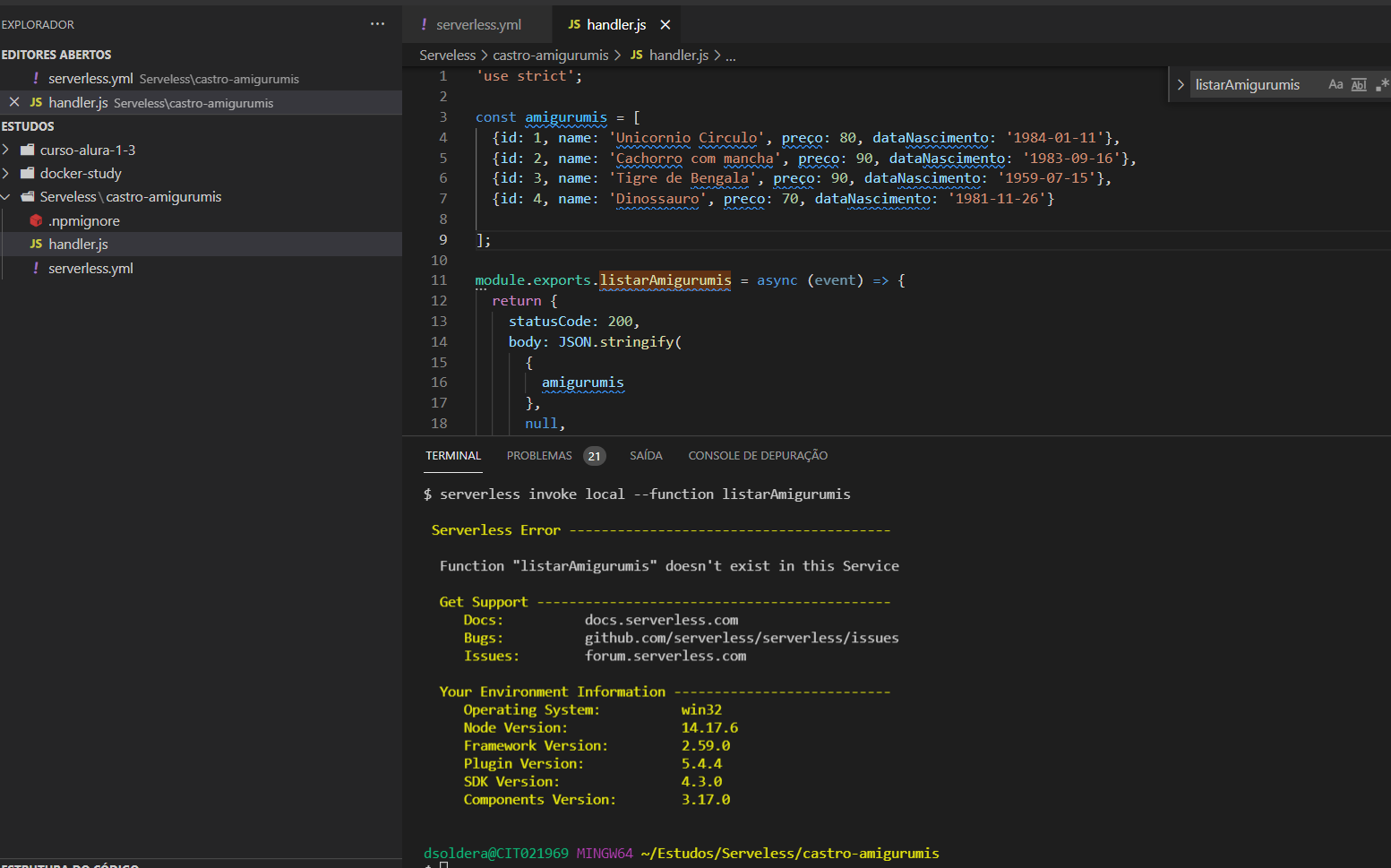Select the handler.js editor tab

[x=618, y=24]
